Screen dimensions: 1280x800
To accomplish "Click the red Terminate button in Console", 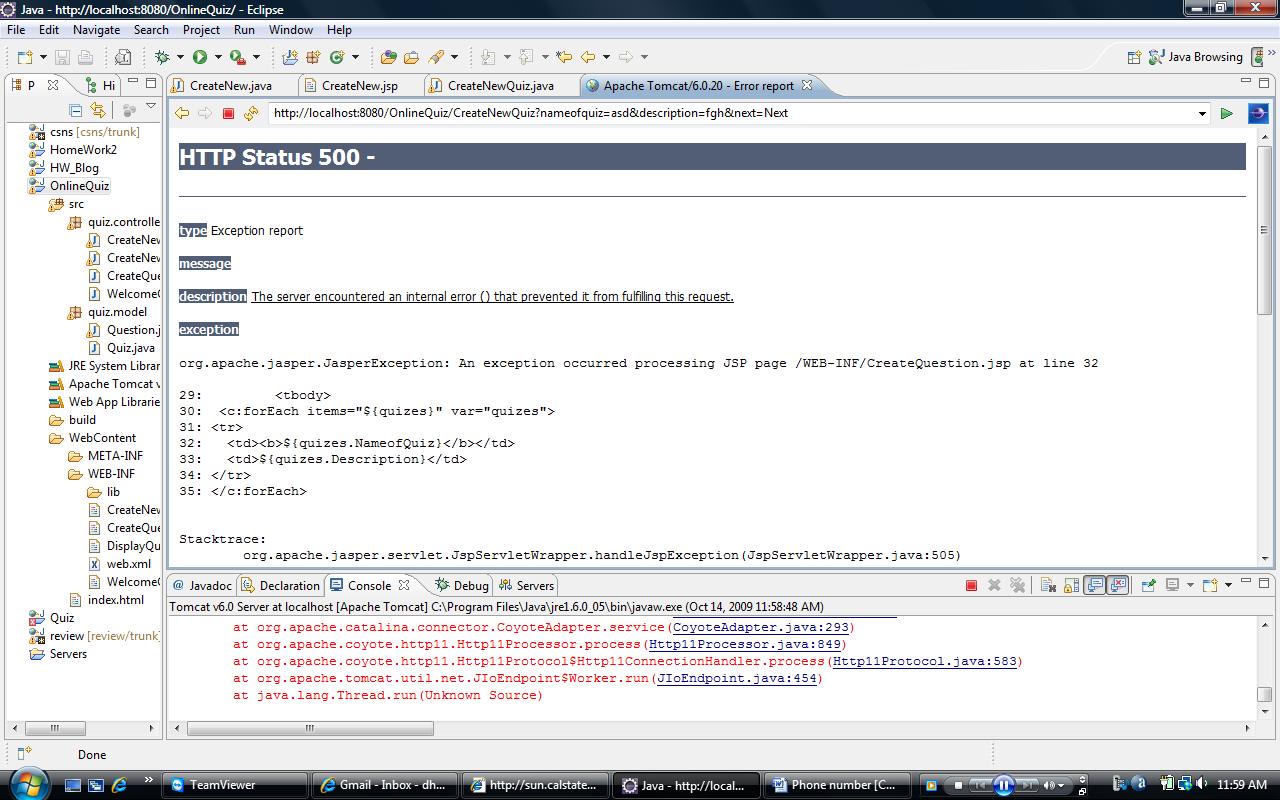I will coord(971,585).
